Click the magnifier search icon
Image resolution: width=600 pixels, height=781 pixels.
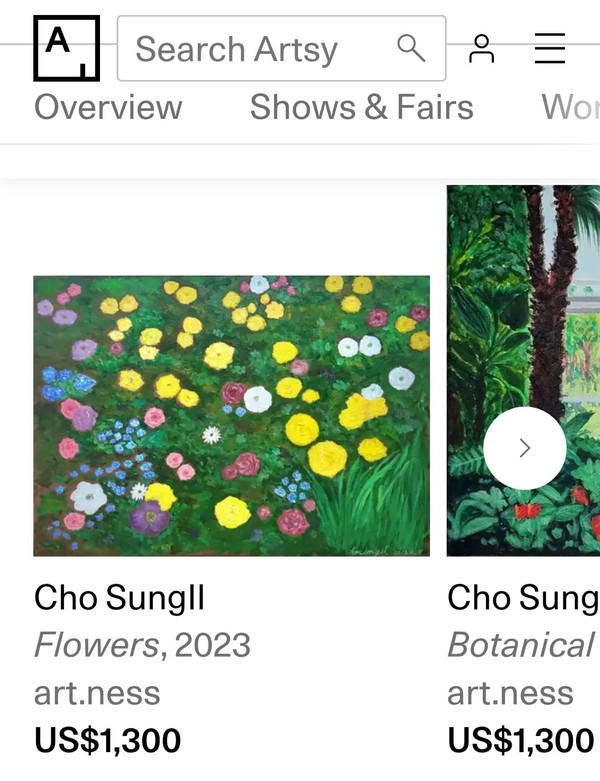pyautogui.click(x=410, y=47)
